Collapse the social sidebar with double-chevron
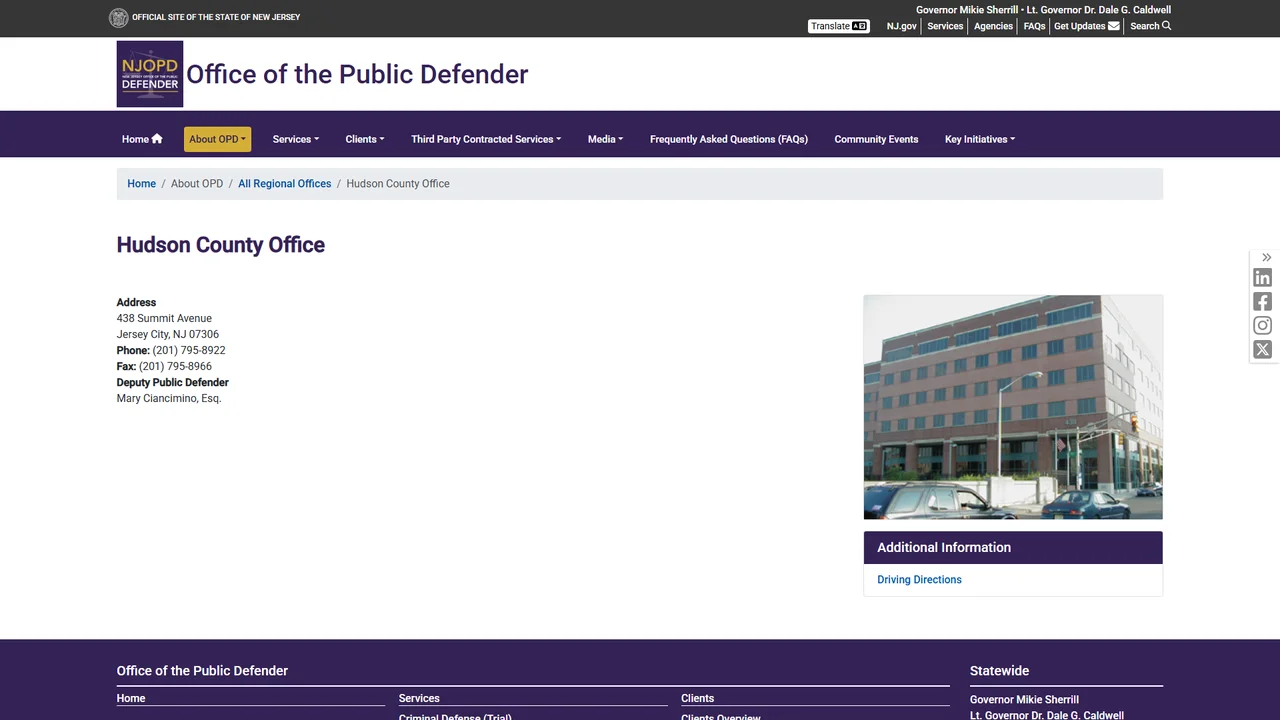The width and height of the screenshot is (1280, 720). [x=1266, y=257]
